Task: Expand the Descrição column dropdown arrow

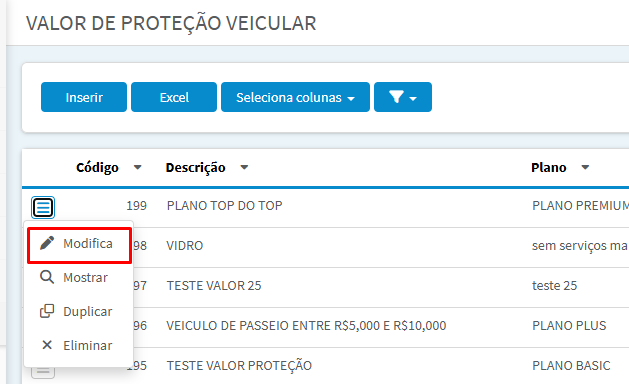Action: pyautogui.click(x=244, y=167)
